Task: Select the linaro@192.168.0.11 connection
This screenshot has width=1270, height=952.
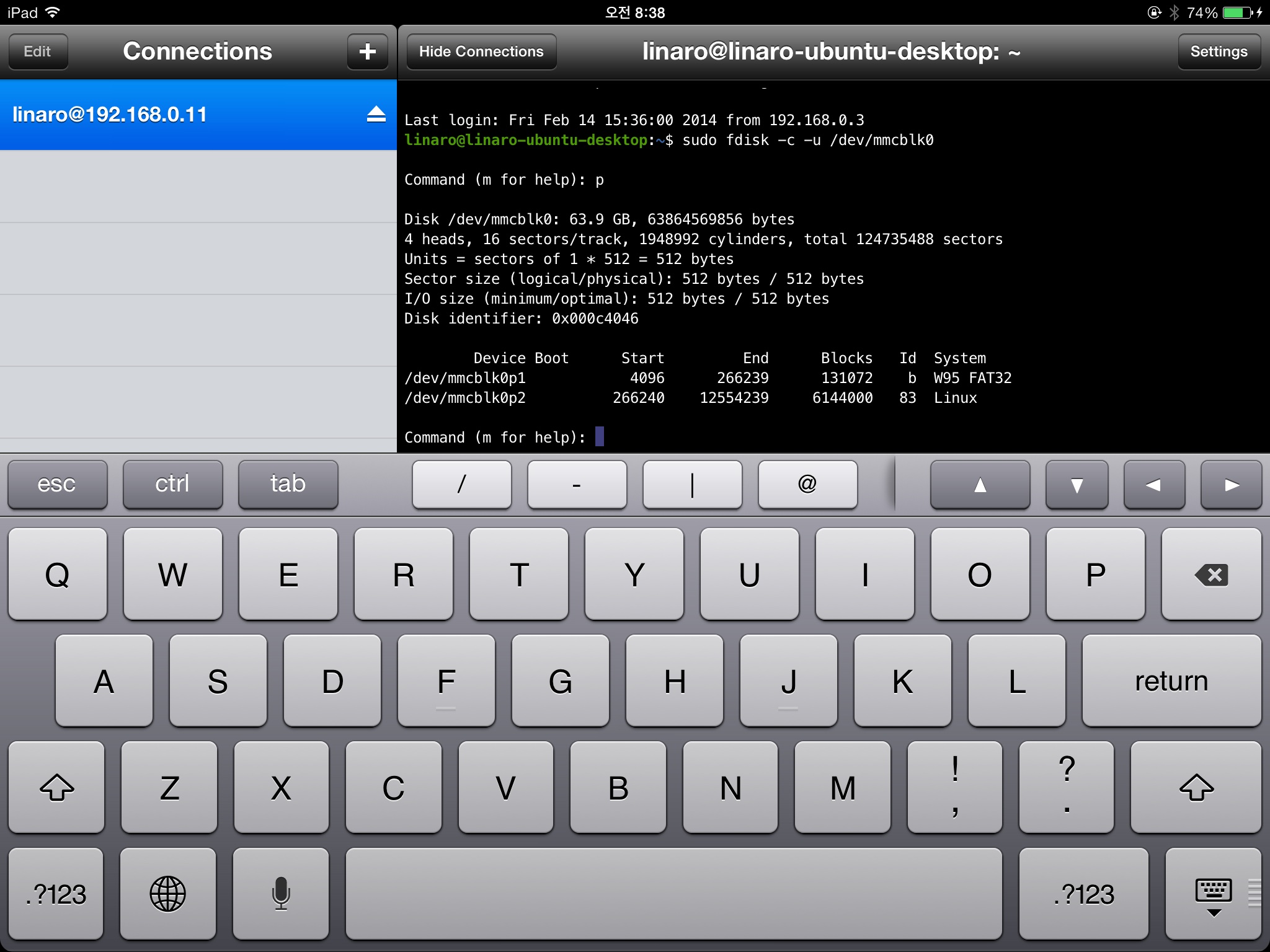Action: 186,115
